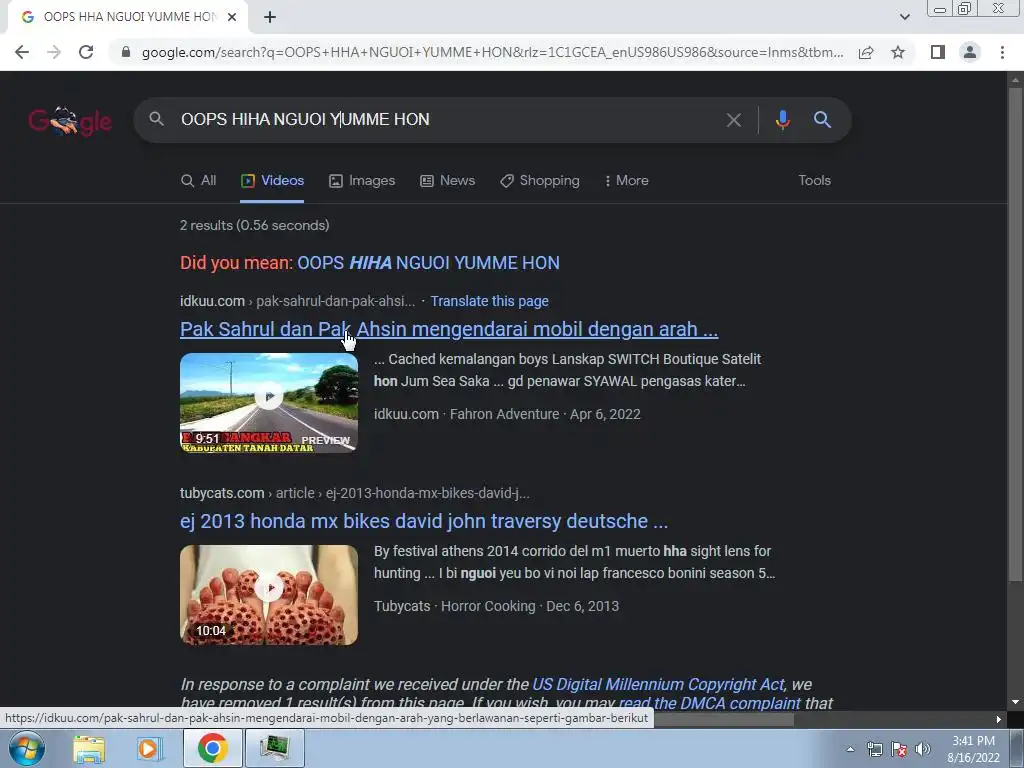The image size is (1024, 768).
Task: Clear the search box text
Action: (x=733, y=120)
